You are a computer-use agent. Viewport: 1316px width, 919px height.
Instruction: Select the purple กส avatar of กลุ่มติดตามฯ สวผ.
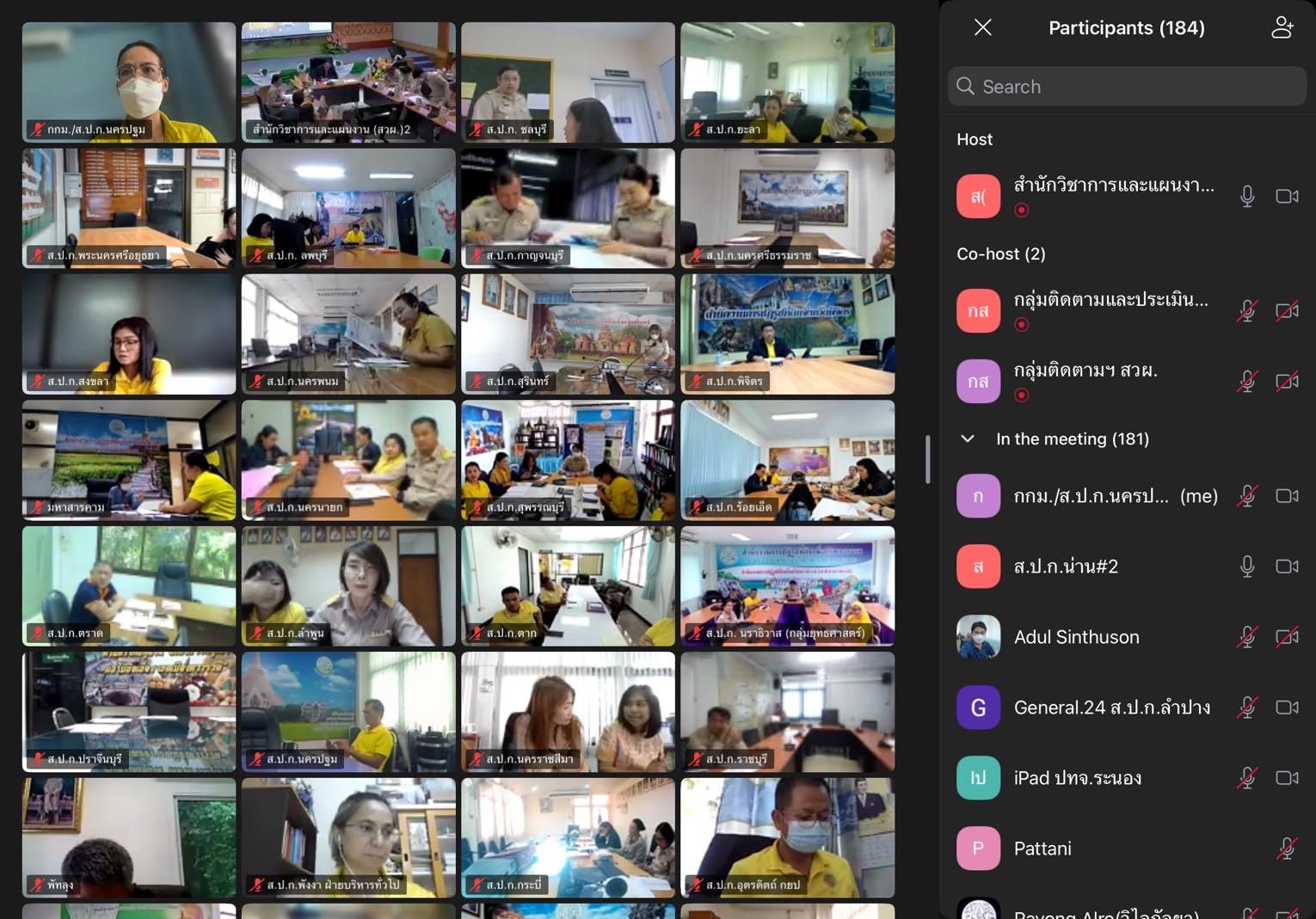point(979,382)
